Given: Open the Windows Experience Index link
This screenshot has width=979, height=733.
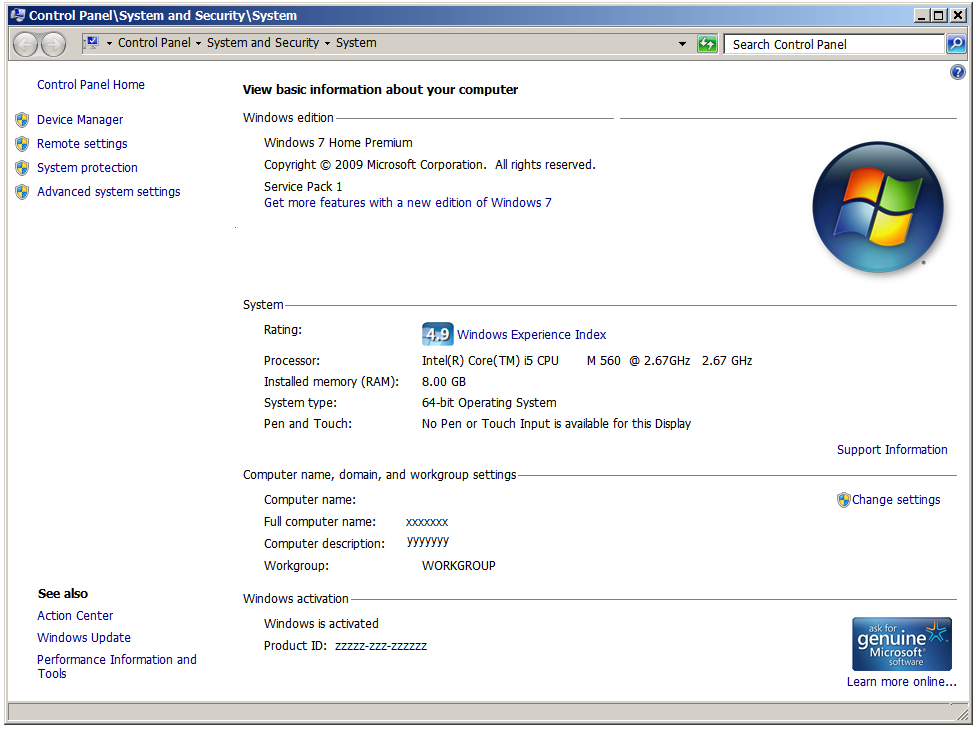Looking at the screenshot, I should click(531, 335).
